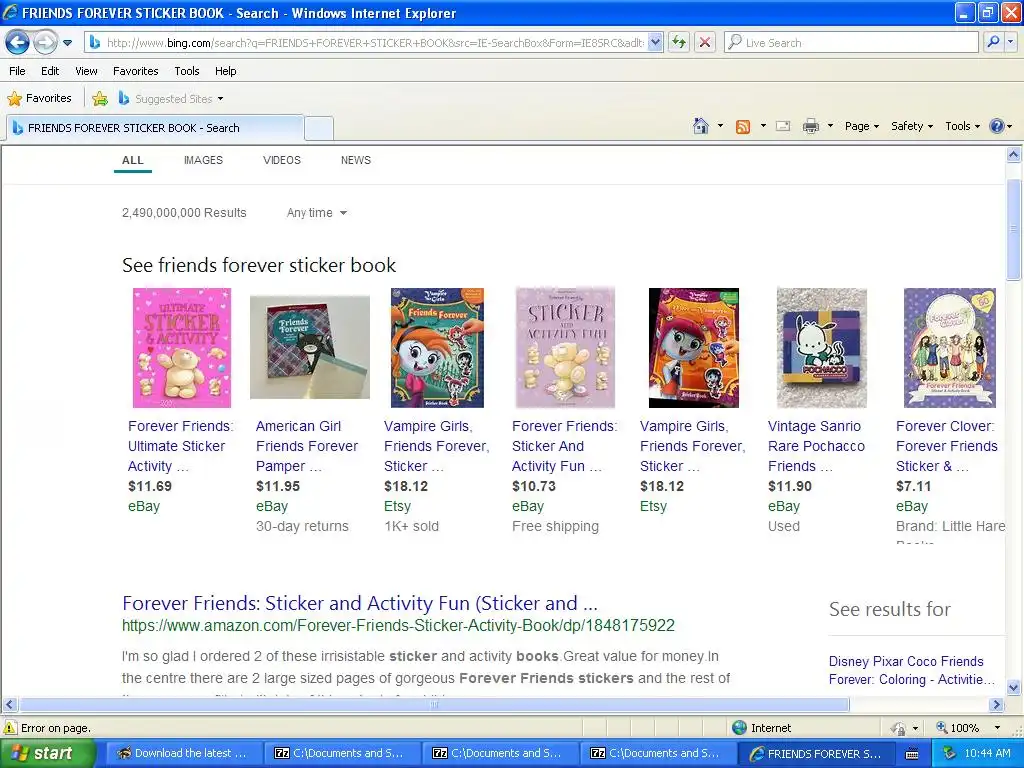Viewport: 1024px width, 768px height.
Task: Open the View menu
Action: [x=86, y=71]
